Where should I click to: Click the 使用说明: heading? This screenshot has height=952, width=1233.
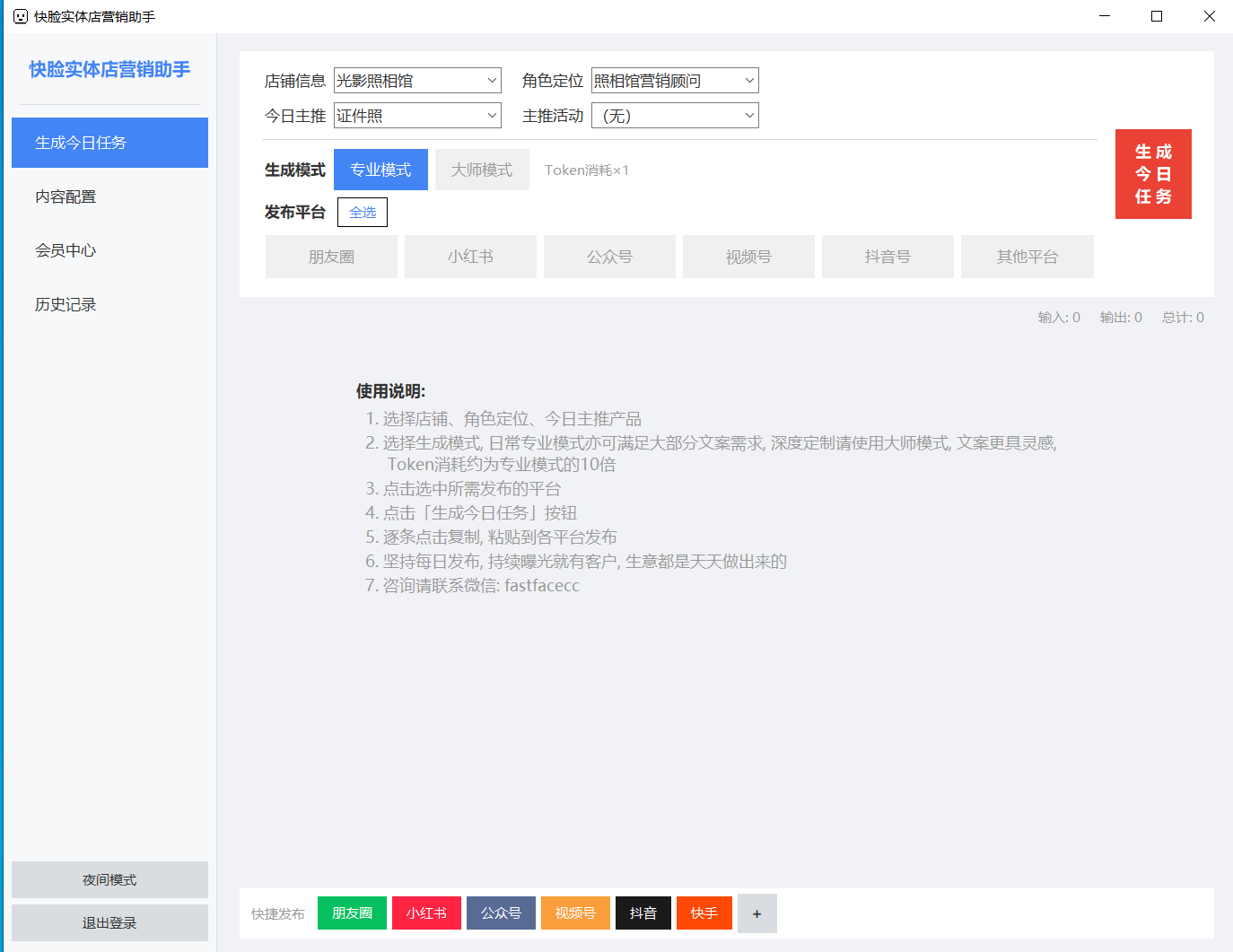click(x=390, y=391)
